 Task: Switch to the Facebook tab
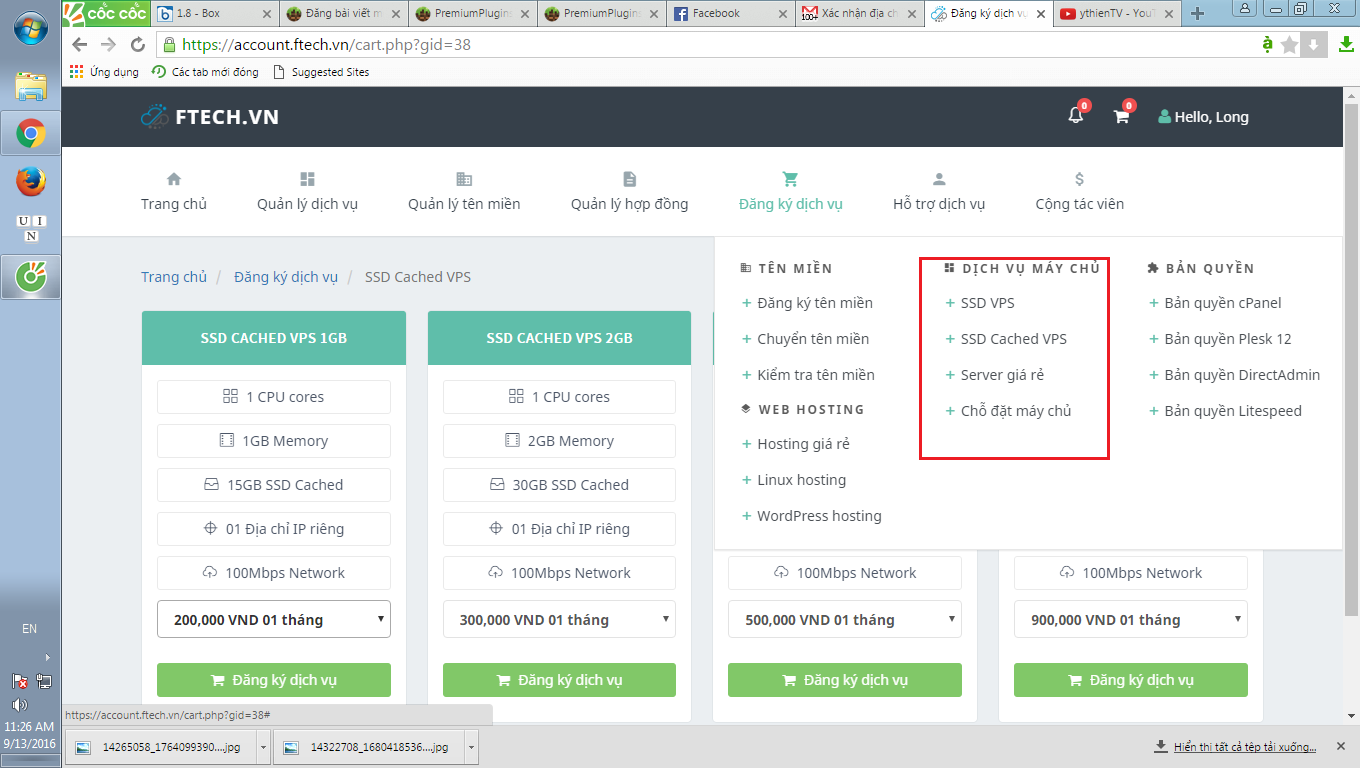coord(731,14)
